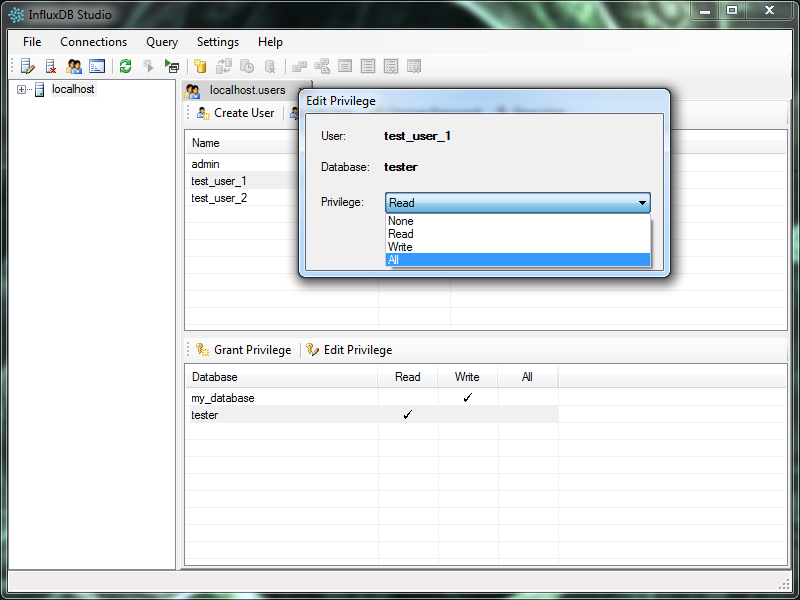
Task: Click the Write checkmark for my_database
Action: pos(467,397)
